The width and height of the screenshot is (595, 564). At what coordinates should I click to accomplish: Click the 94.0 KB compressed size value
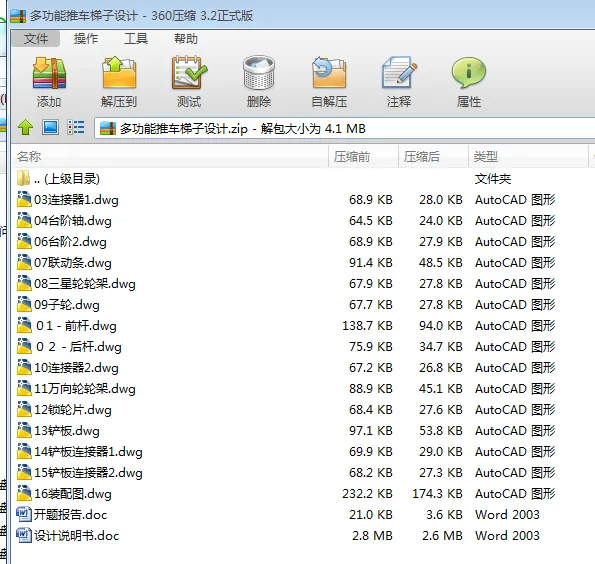tap(441, 325)
